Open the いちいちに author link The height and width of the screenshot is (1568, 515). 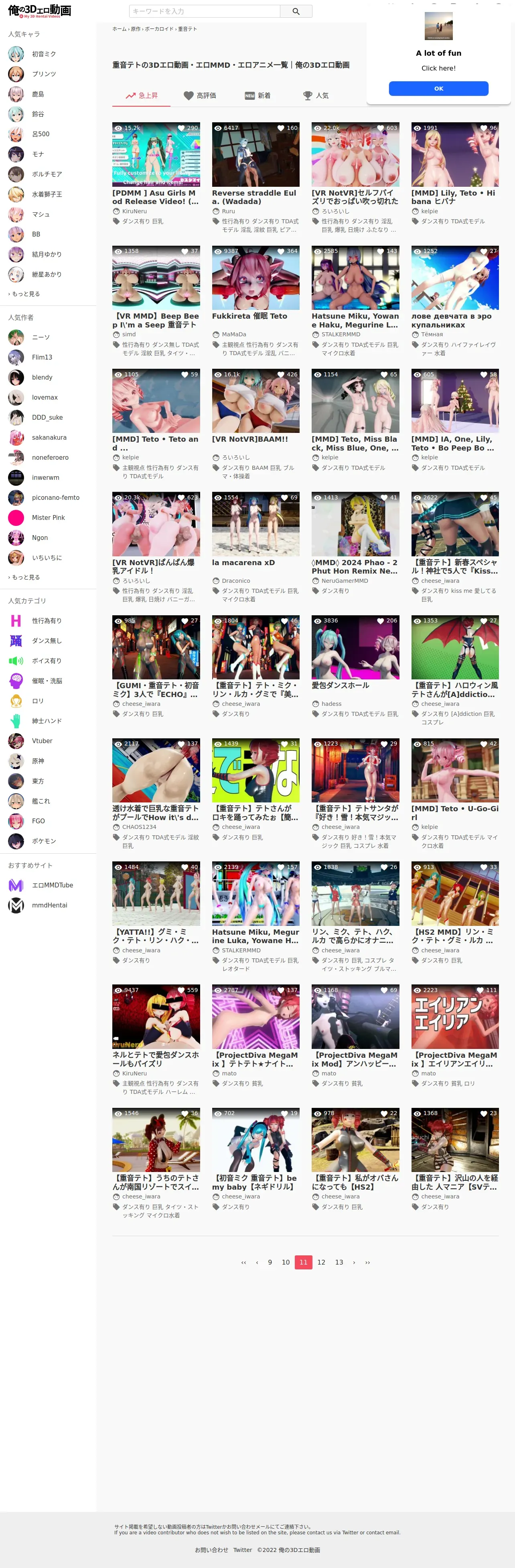(x=47, y=558)
